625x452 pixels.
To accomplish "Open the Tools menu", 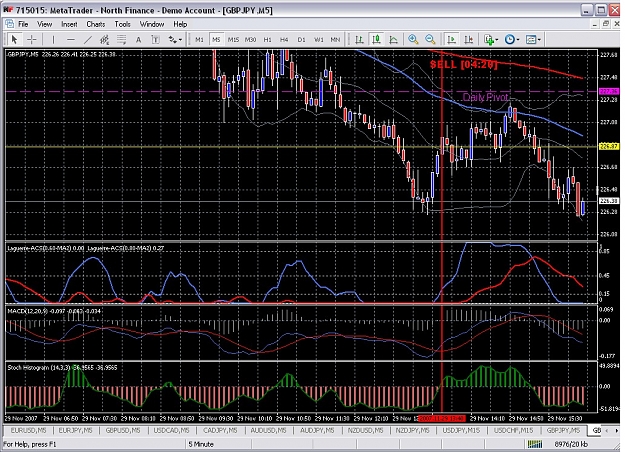I will [122, 24].
